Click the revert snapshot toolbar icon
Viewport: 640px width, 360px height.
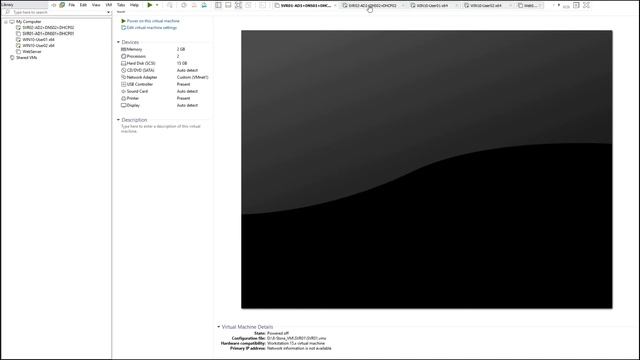(194, 5)
